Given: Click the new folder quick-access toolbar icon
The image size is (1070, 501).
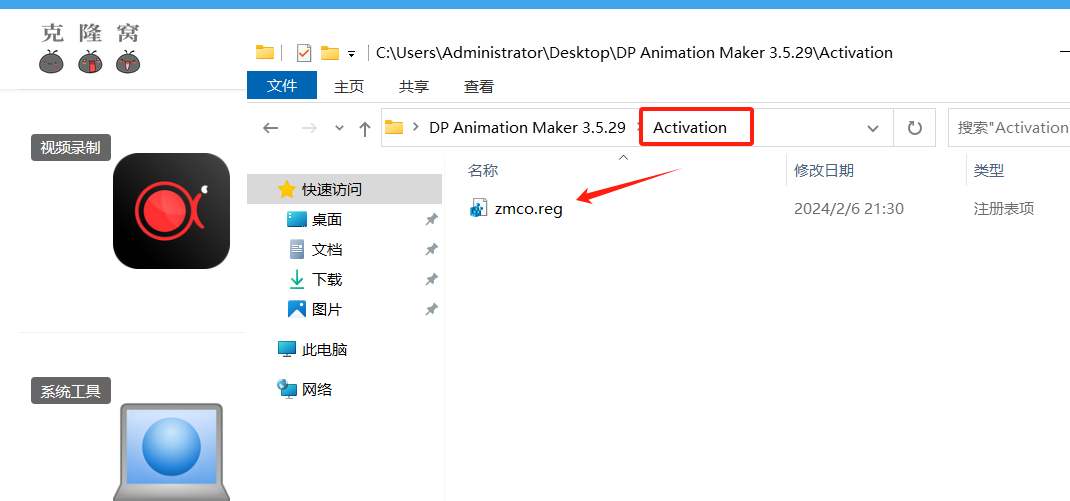Looking at the screenshot, I should pyautogui.click(x=330, y=53).
